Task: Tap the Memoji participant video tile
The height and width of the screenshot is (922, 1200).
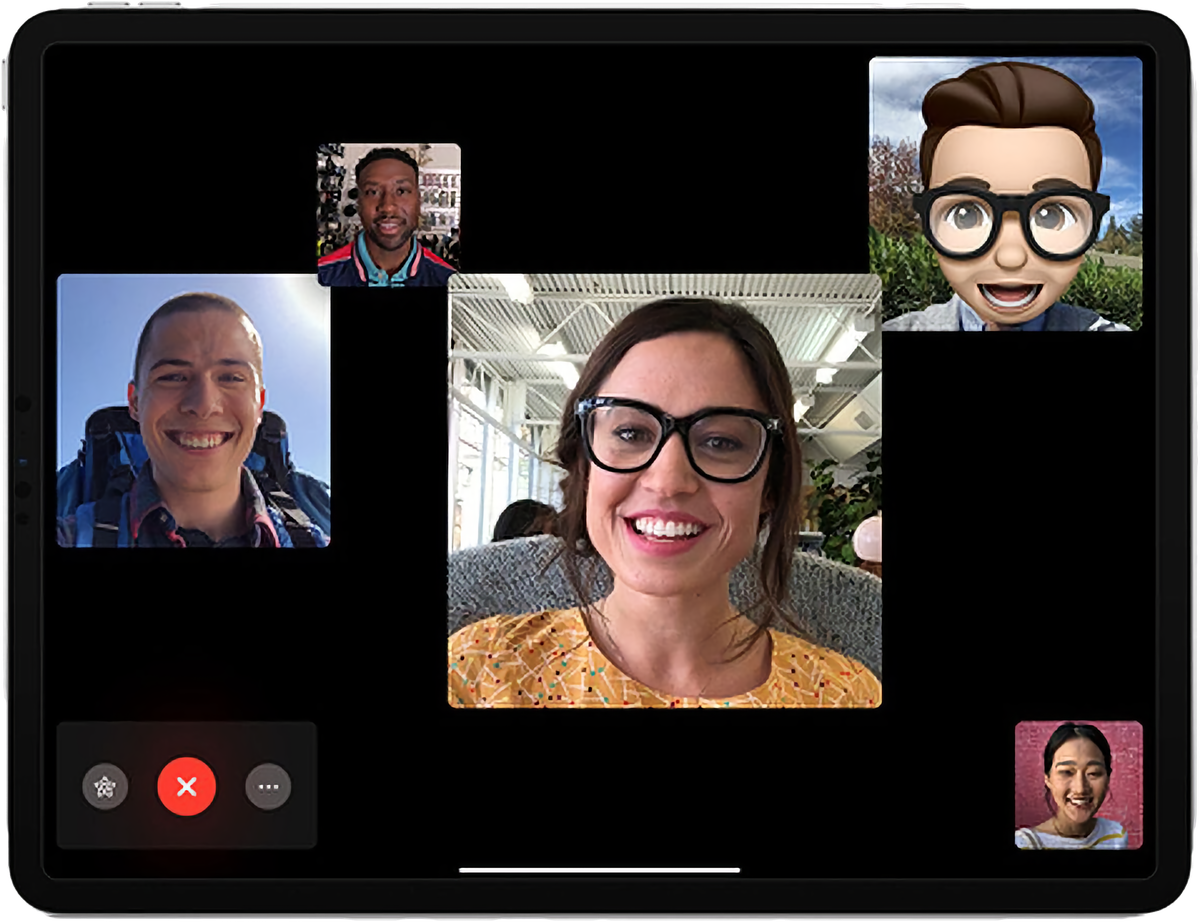Action: tap(1006, 194)
